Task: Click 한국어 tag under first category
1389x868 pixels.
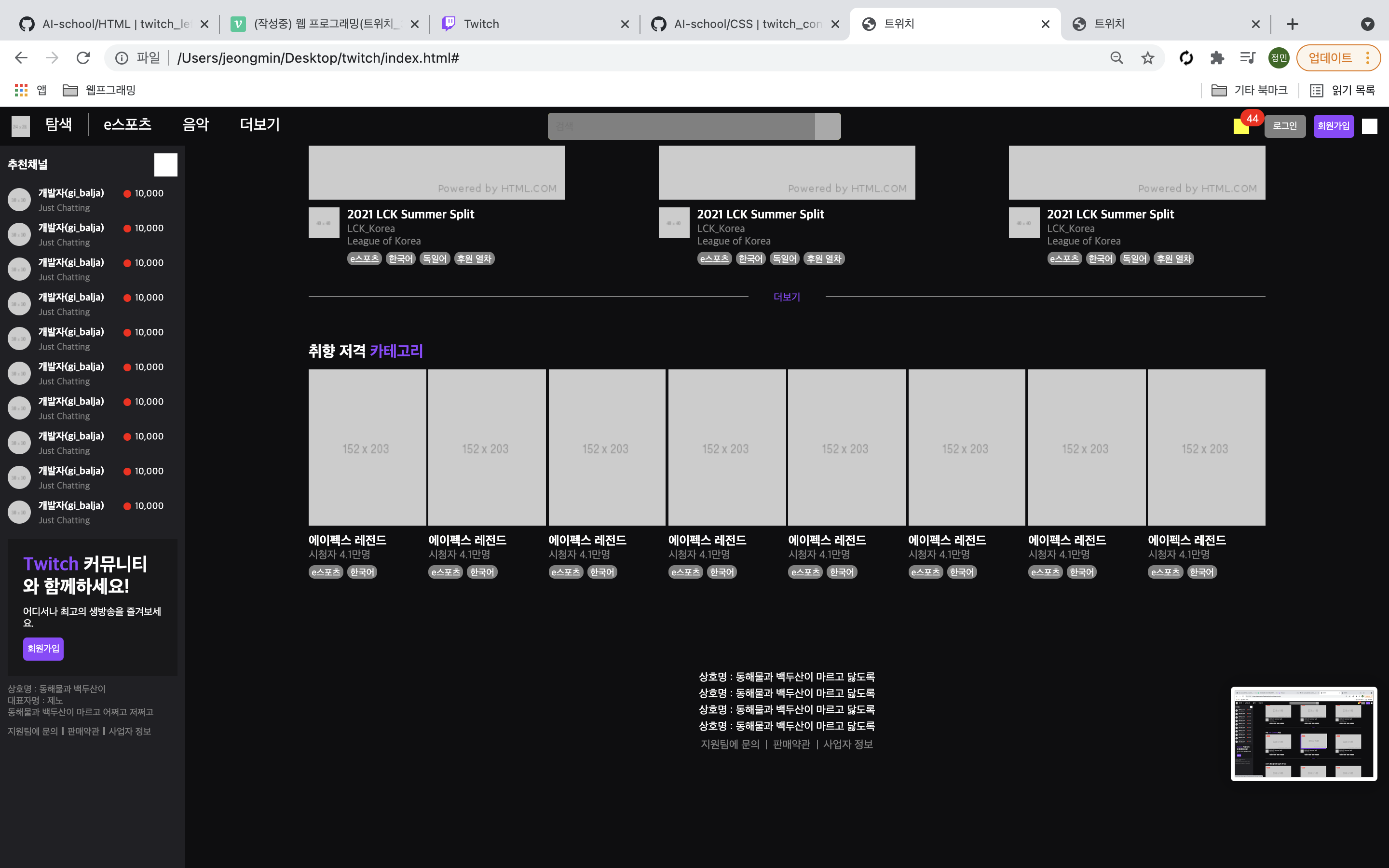Action: tap(362, 572)
